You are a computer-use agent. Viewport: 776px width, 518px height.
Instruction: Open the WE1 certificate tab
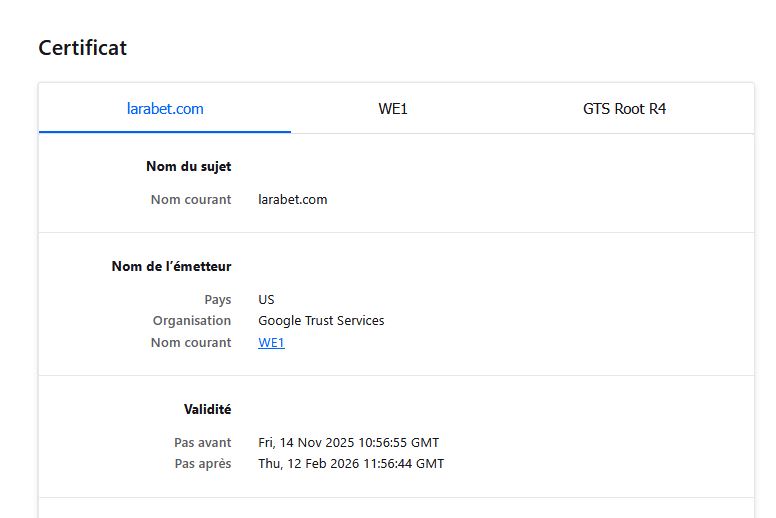(392, 108)
